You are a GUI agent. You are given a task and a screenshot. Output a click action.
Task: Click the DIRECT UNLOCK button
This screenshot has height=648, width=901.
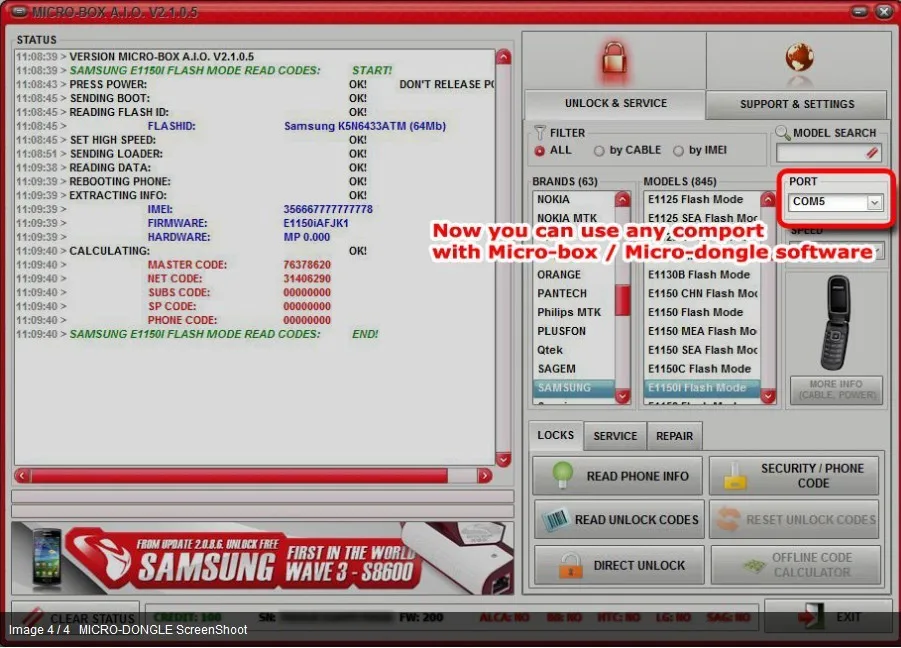click(x=619, y=565)
